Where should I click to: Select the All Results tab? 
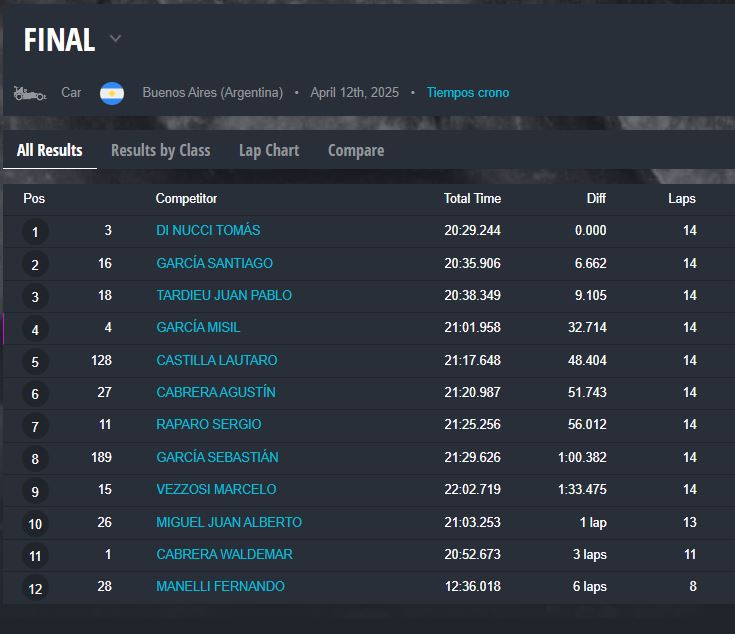tap(50, 151)
